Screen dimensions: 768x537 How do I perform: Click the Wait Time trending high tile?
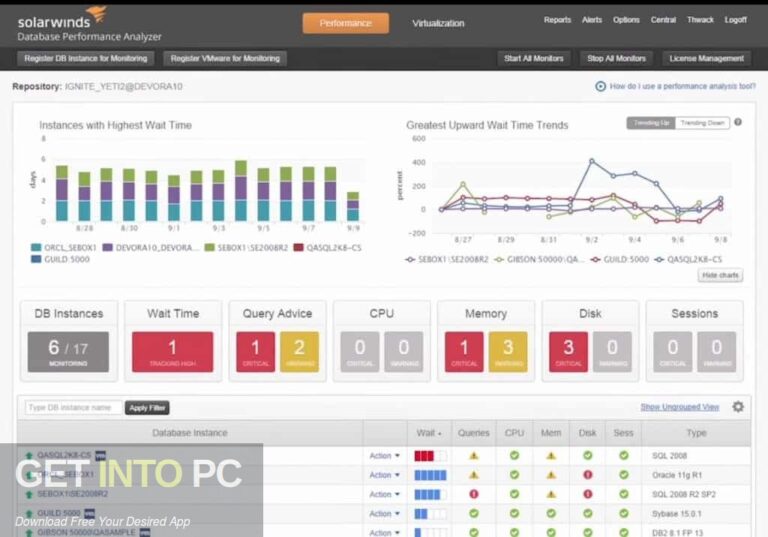click(172, 352)
